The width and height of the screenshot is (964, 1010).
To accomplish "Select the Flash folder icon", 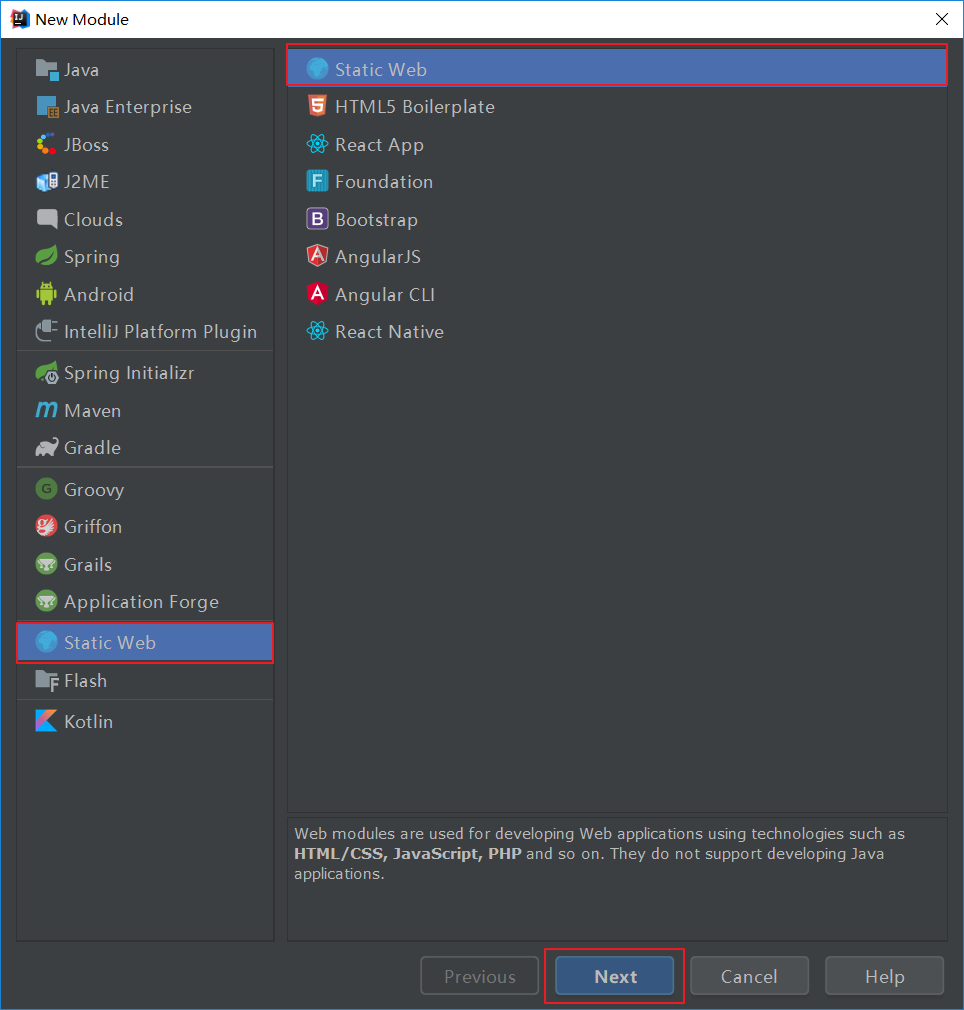I will tap(47, 680).
